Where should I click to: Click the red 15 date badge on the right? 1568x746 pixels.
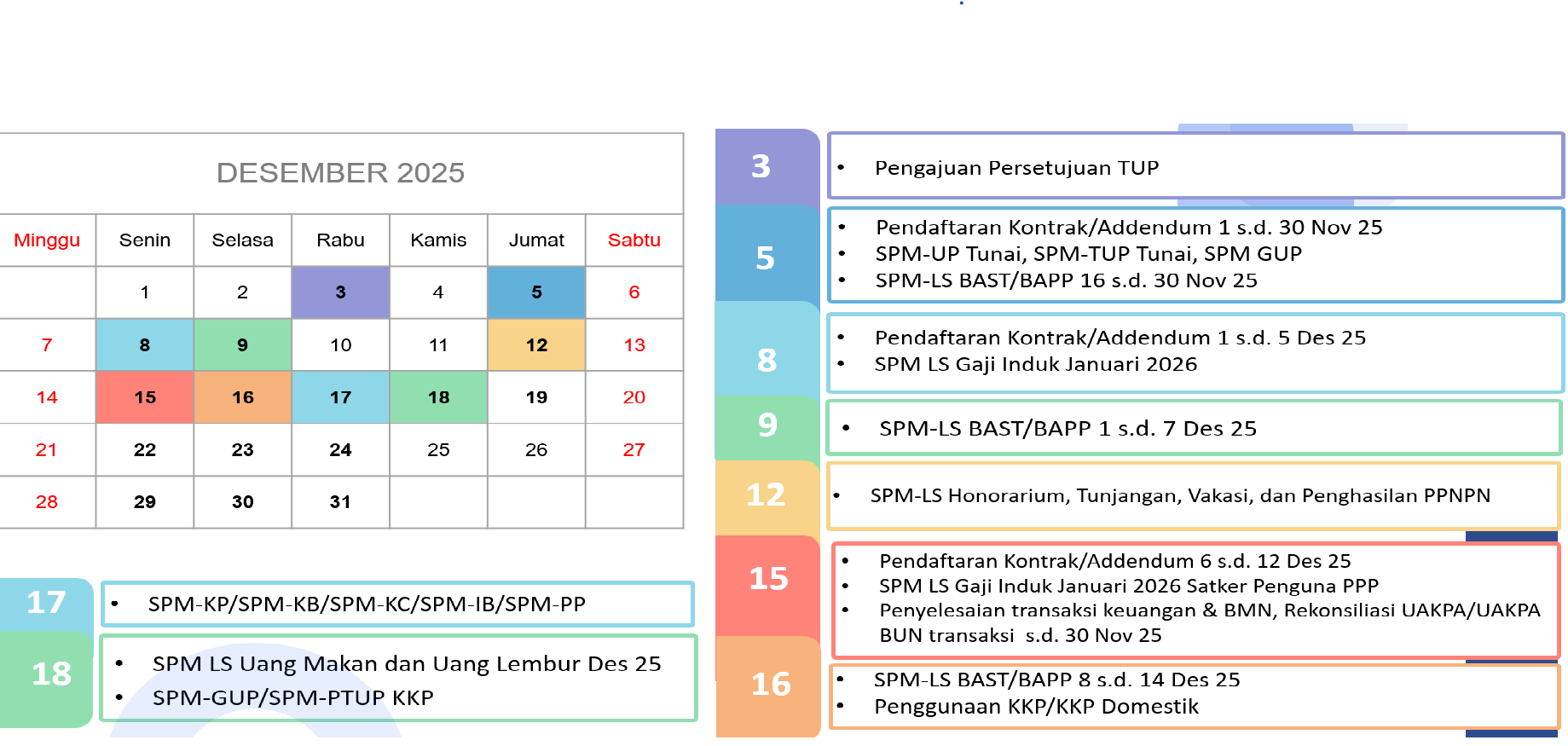pos(768,579)
